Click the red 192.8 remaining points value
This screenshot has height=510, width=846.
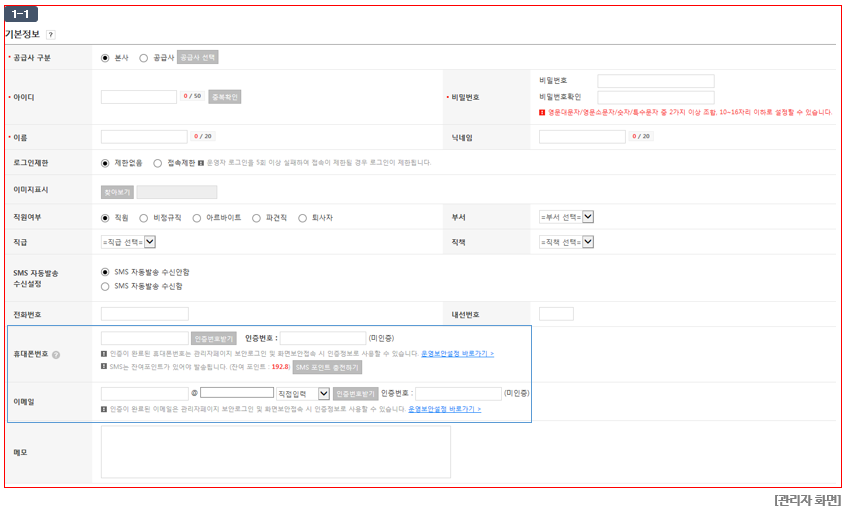click(x=281, y=367)
